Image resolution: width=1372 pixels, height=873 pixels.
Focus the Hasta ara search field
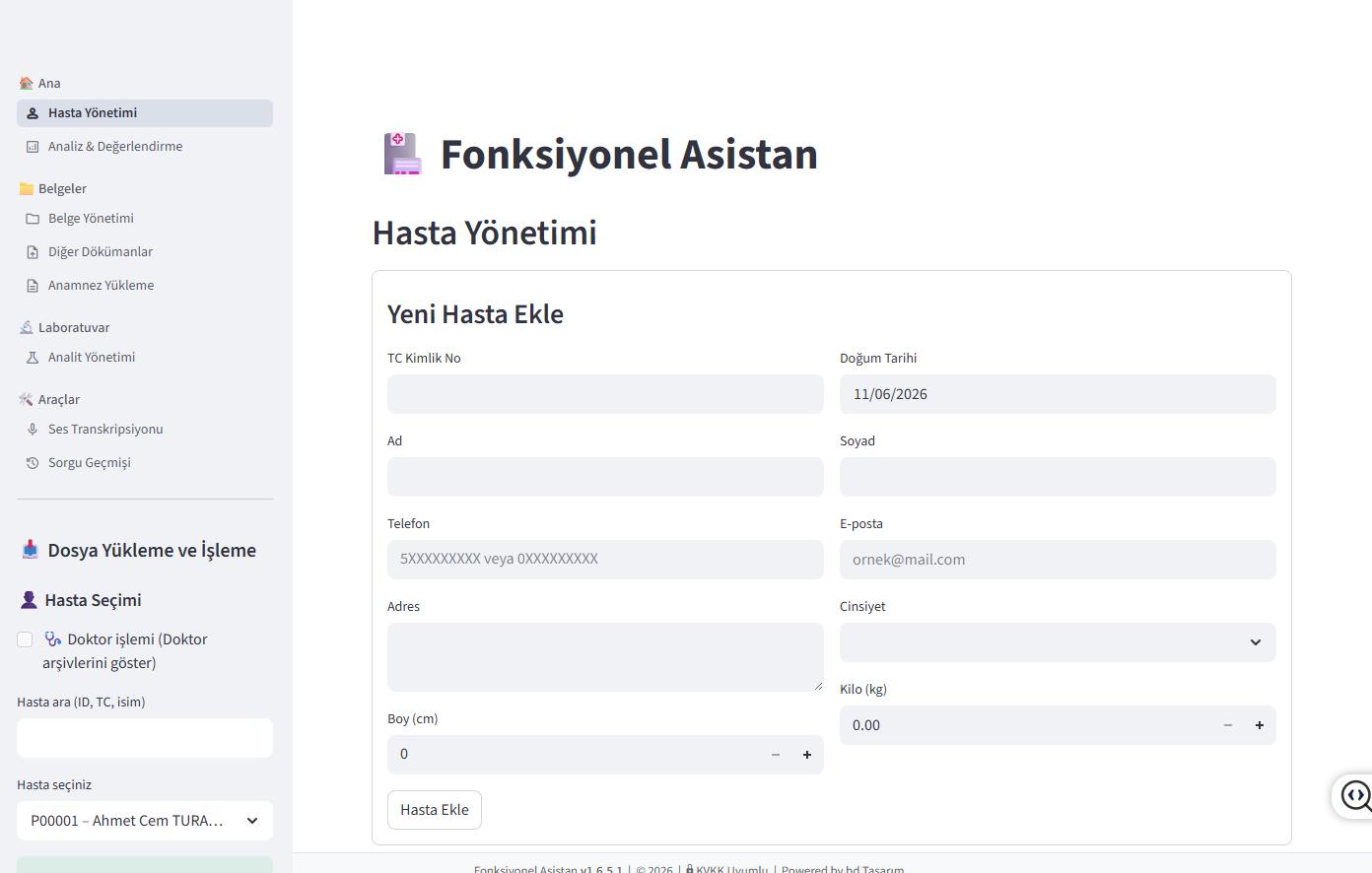click(145, 738)
